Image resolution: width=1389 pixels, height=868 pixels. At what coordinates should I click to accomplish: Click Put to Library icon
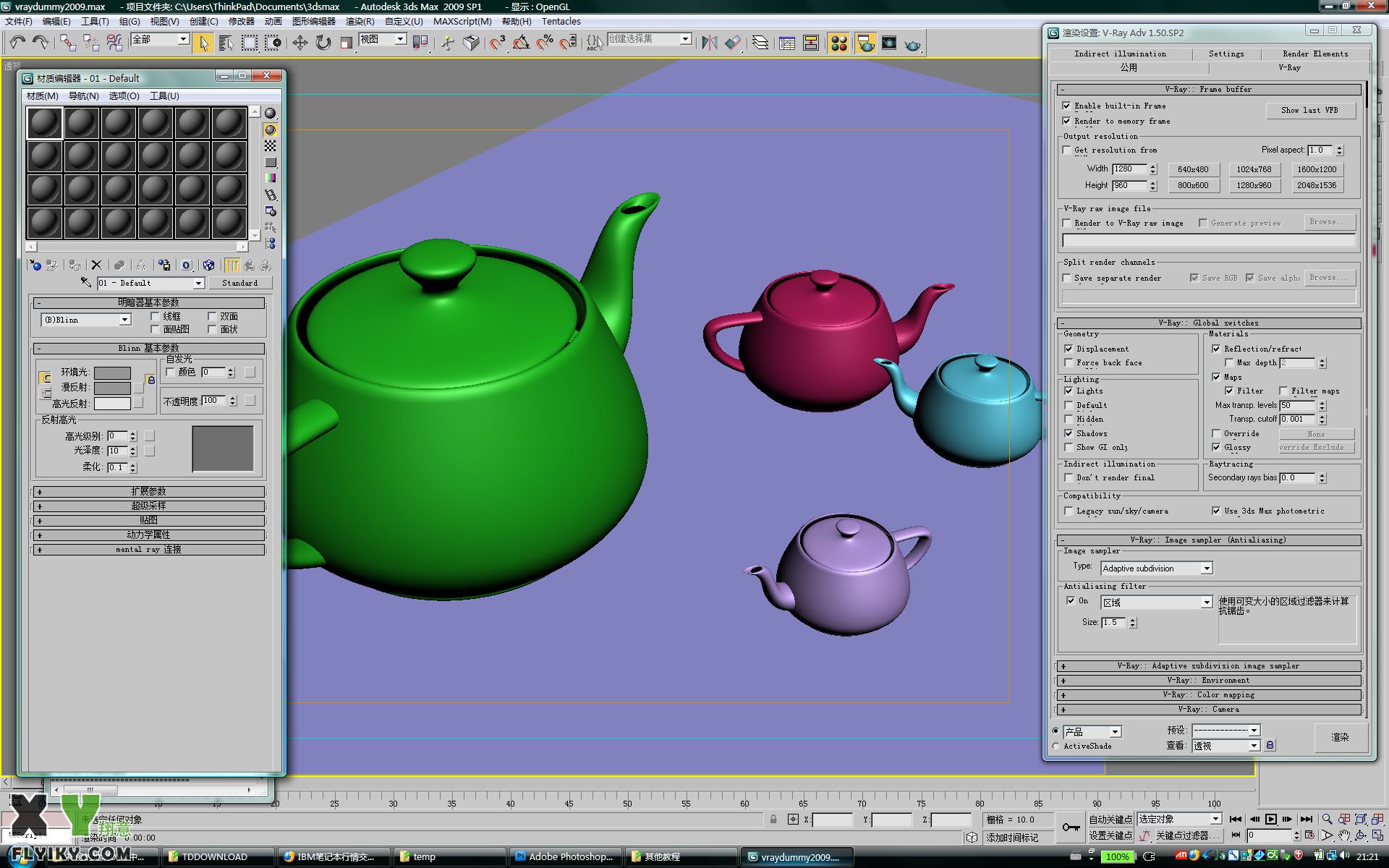tap(164, 265)
